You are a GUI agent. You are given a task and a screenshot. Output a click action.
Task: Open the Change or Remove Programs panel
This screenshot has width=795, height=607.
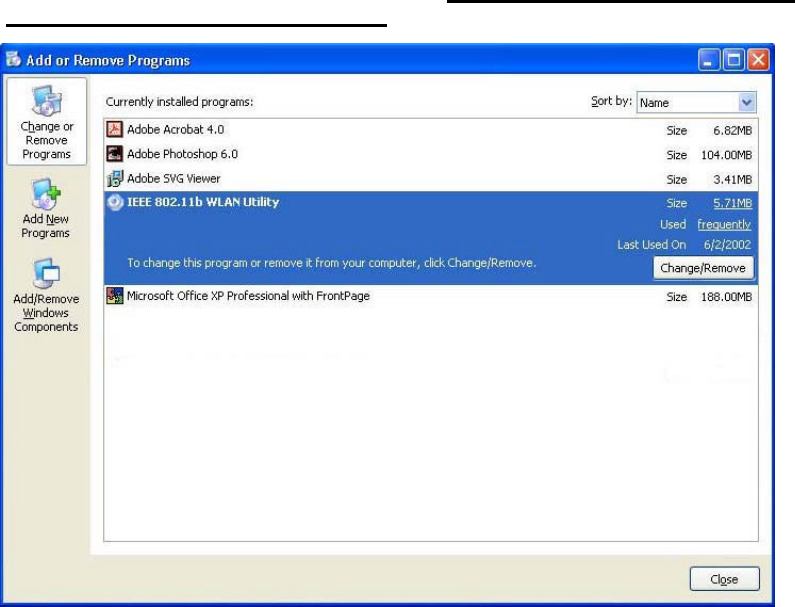(47, 122)
